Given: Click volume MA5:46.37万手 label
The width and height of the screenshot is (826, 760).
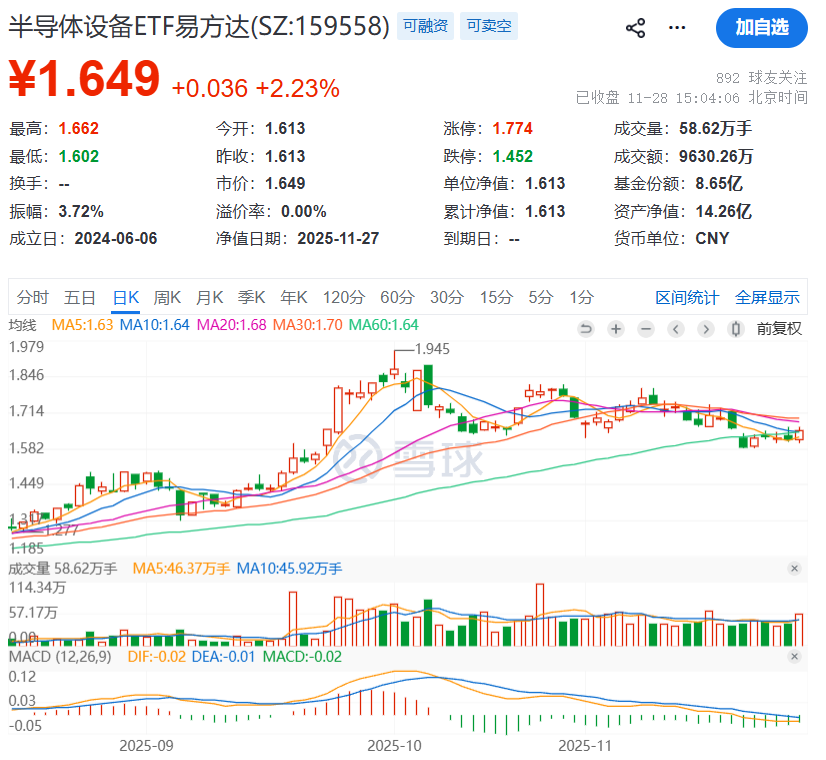Looking at the screenshot, I should pyautogui.click(x=181, y=568).
